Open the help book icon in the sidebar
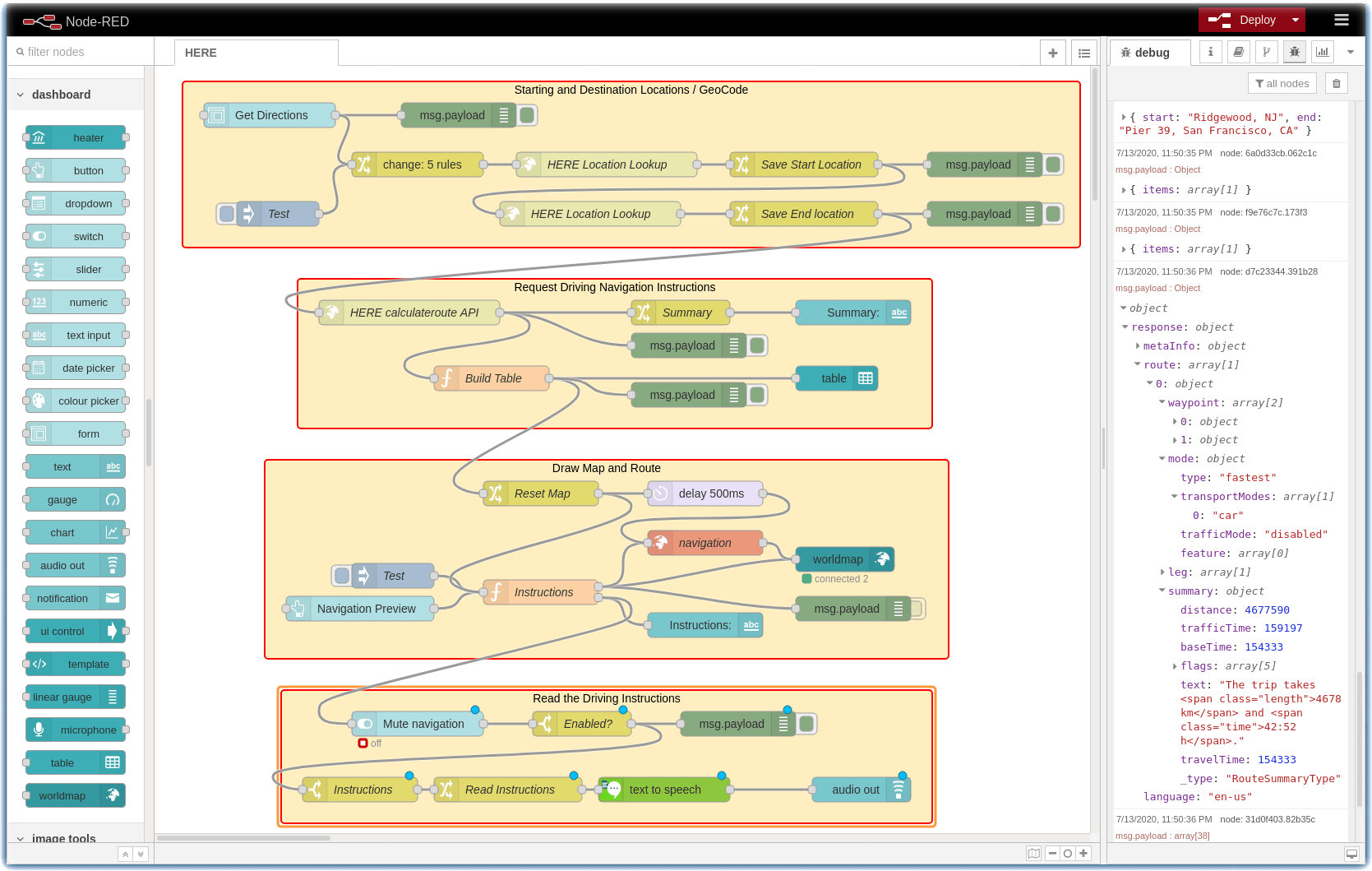Image resolution: width=1372 pixels, height=871 pixels. coord(1239,51)
